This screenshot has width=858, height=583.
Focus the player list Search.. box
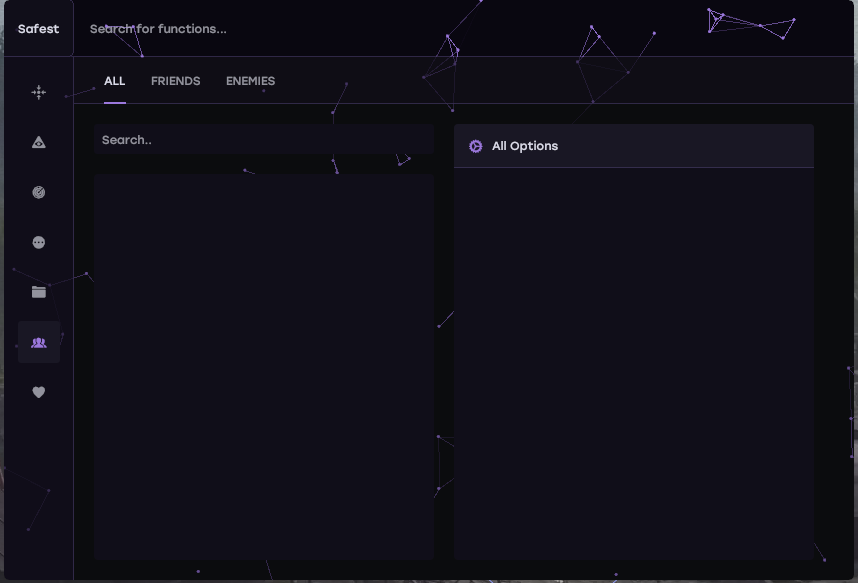[264, 140]
